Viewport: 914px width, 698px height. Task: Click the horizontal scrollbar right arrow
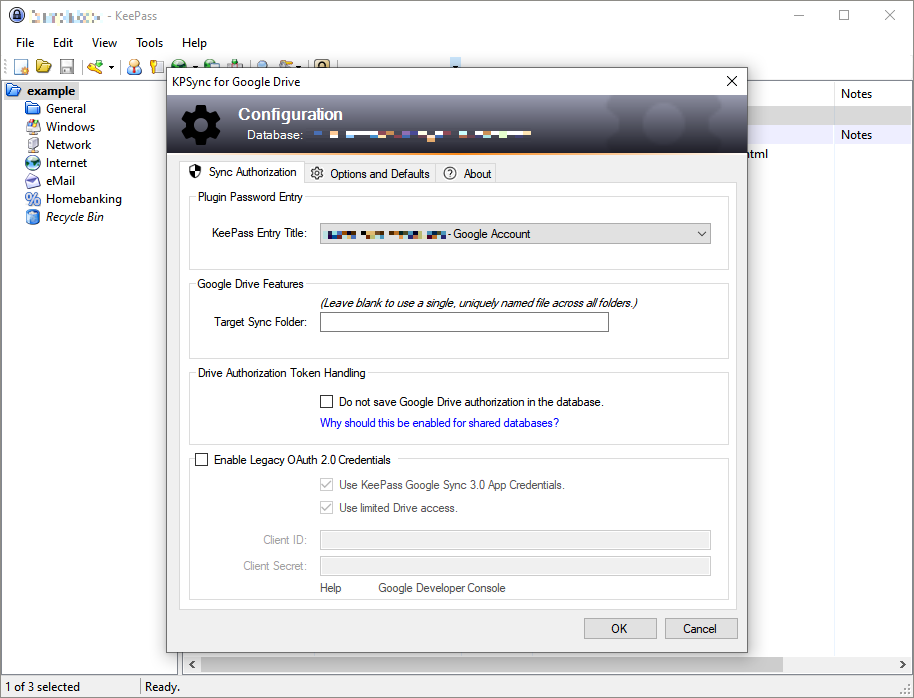point(902,664)
